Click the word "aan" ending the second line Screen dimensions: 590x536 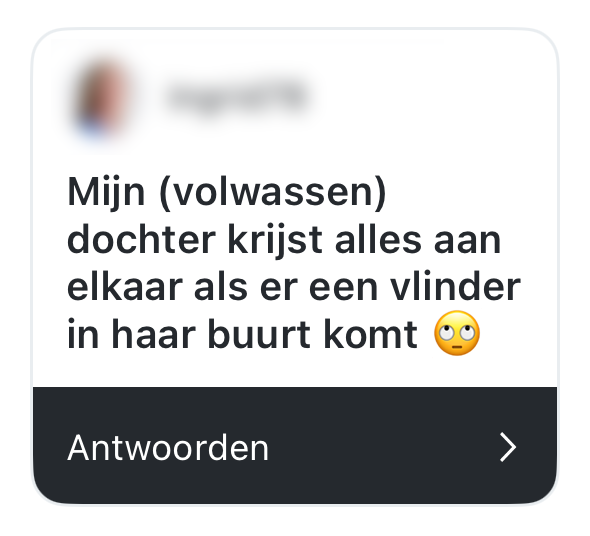467,244
